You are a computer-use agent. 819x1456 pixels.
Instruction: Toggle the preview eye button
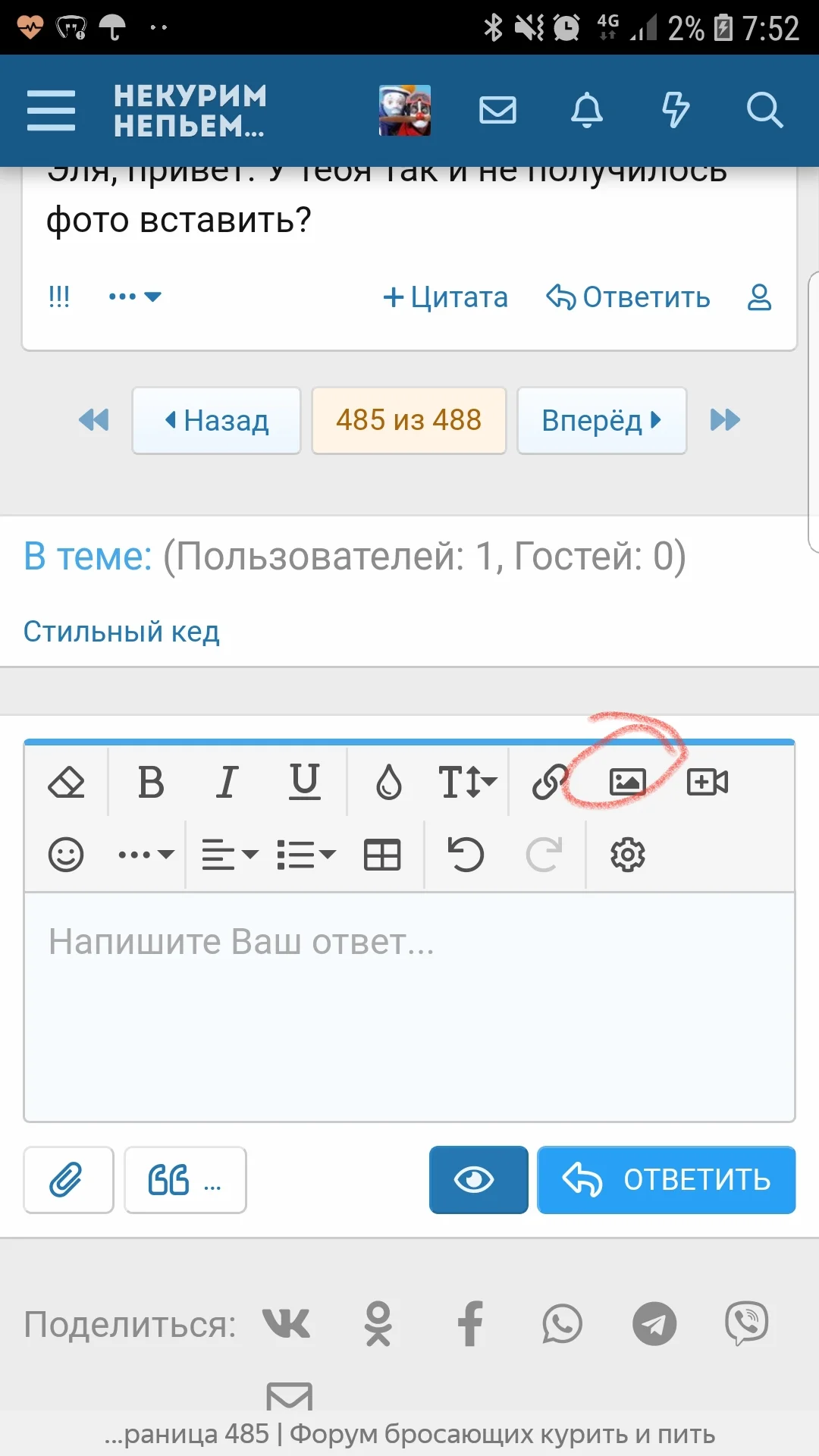pyautogui.click(x=477, y=1180)
